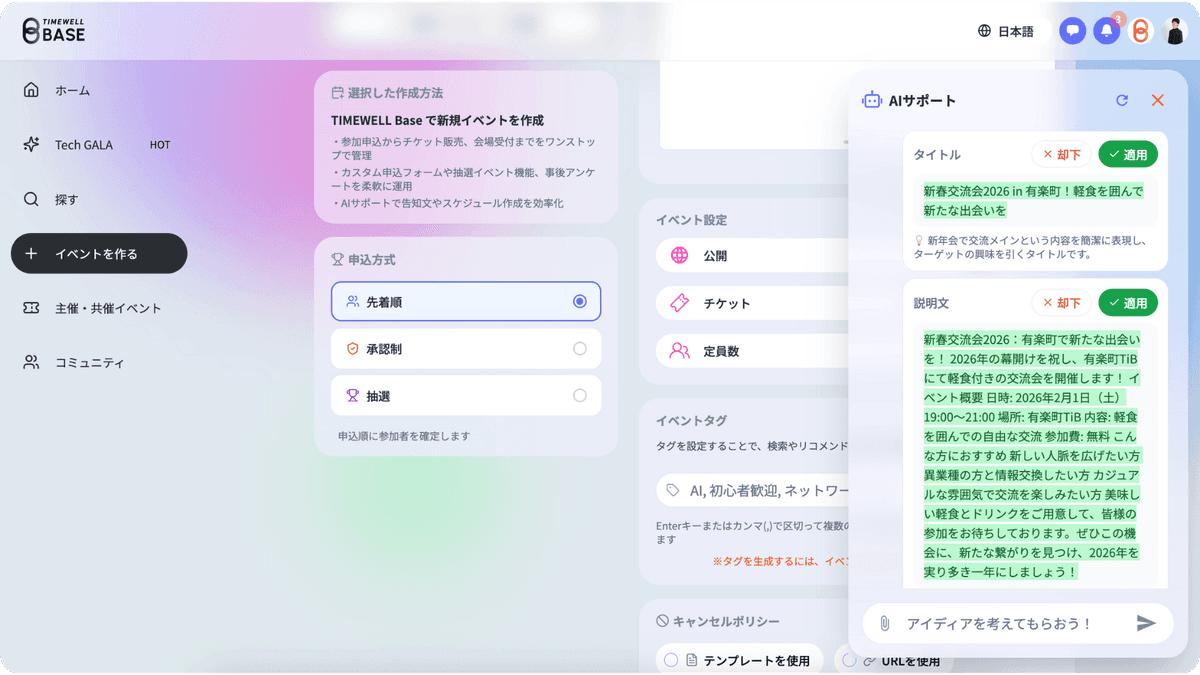Apply the AI title with 適用 button

tap(1128, 154)
